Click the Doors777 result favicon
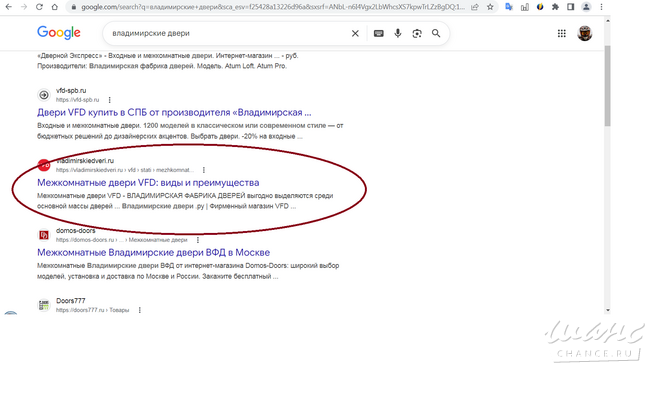Viewport: 670px width, 393px height. (44, 305)
